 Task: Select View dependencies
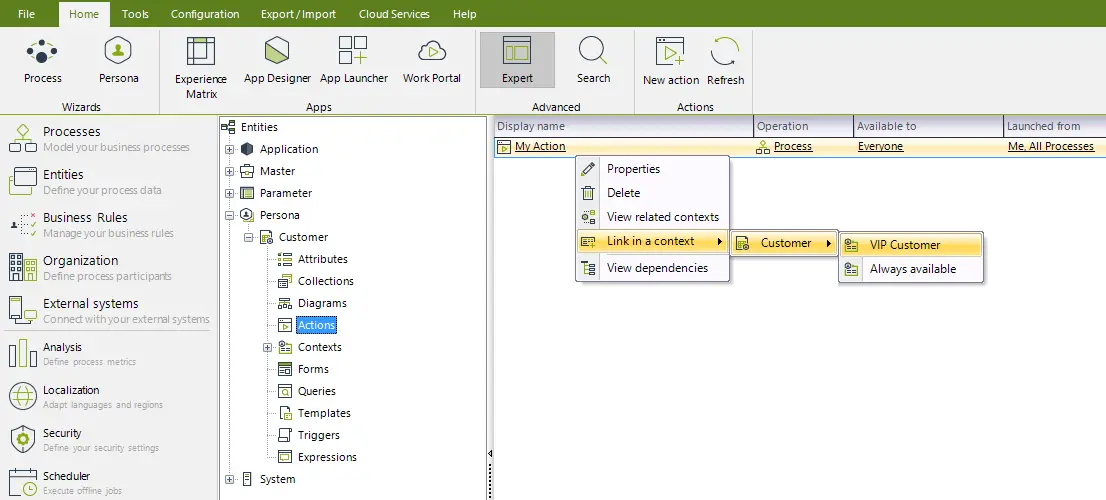(652, 268)
